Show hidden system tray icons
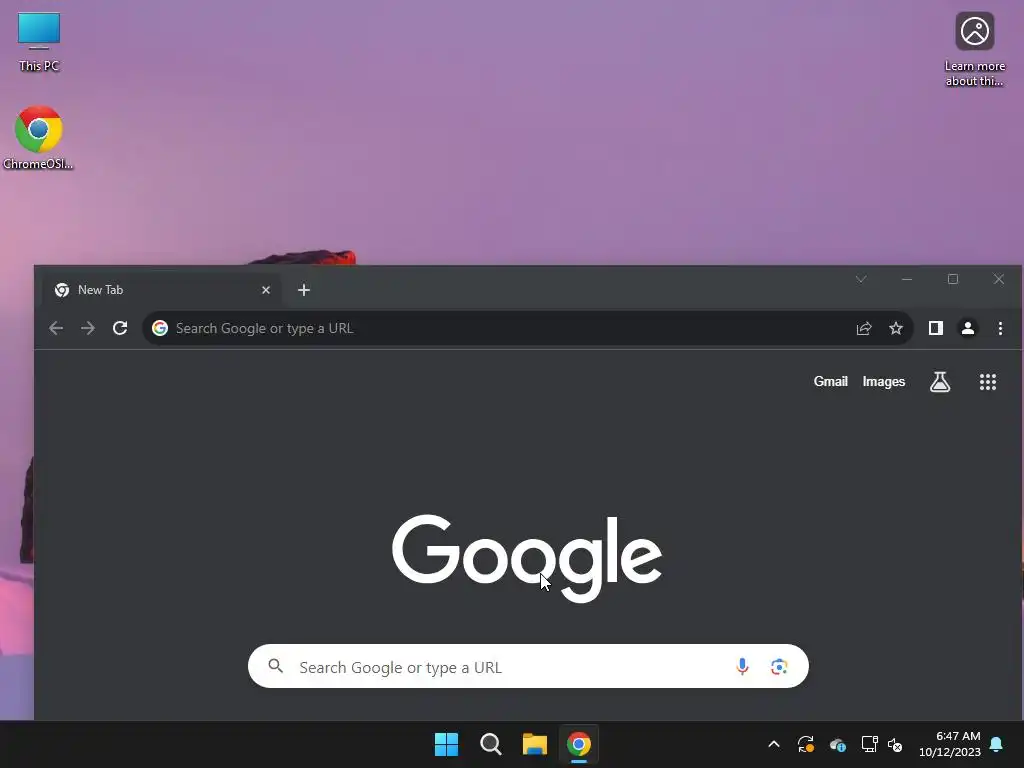1024x768 pixels. pos(774,744)
